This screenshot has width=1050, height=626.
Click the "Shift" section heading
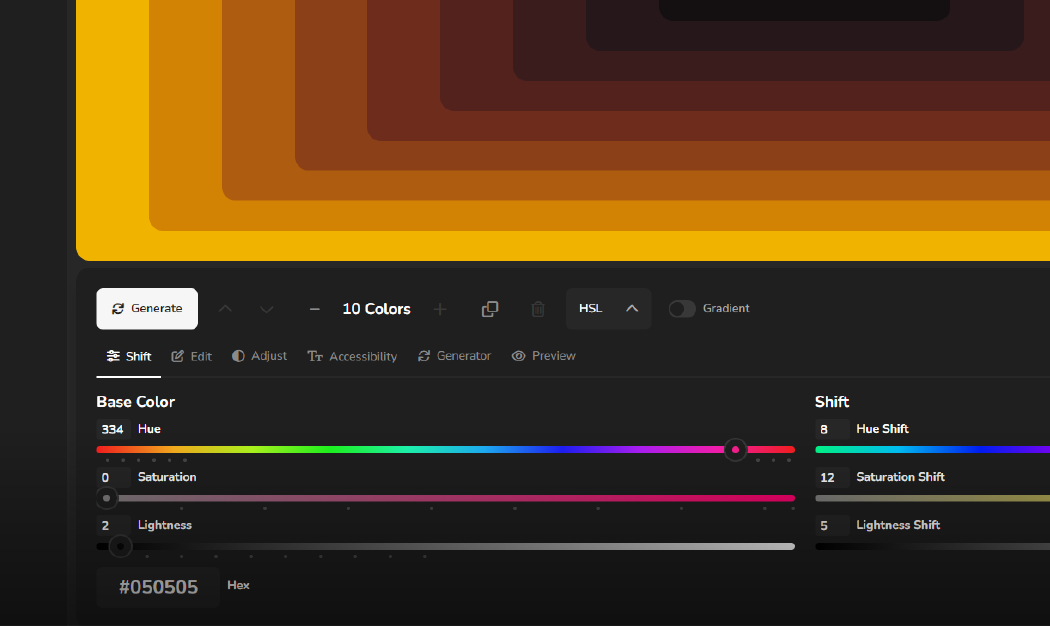point(832,402)
